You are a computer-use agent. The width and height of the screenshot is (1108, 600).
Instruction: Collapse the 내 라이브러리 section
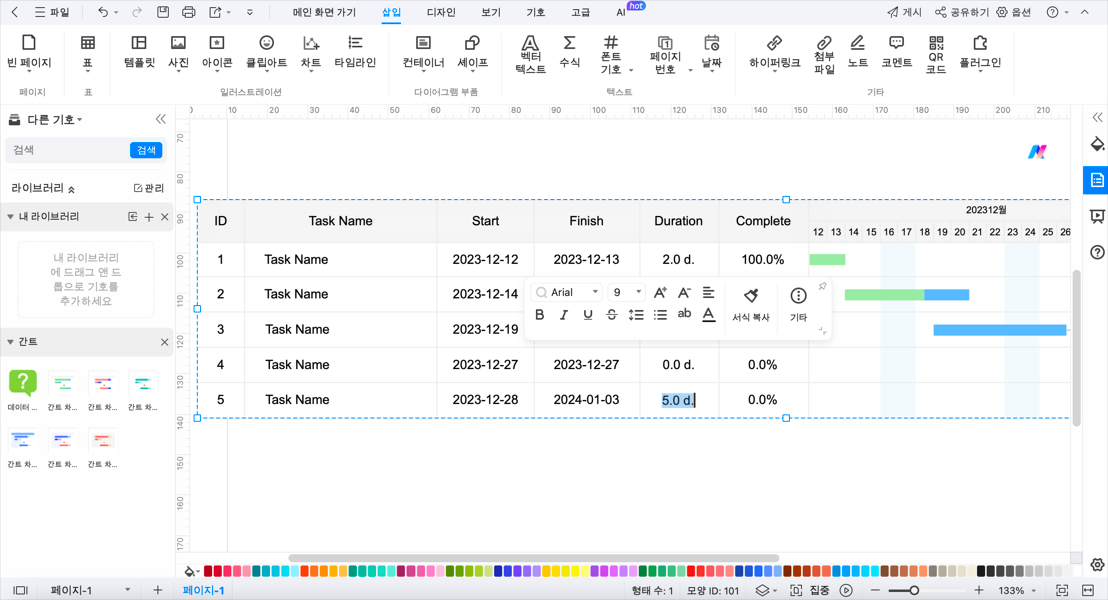[11, 216]
